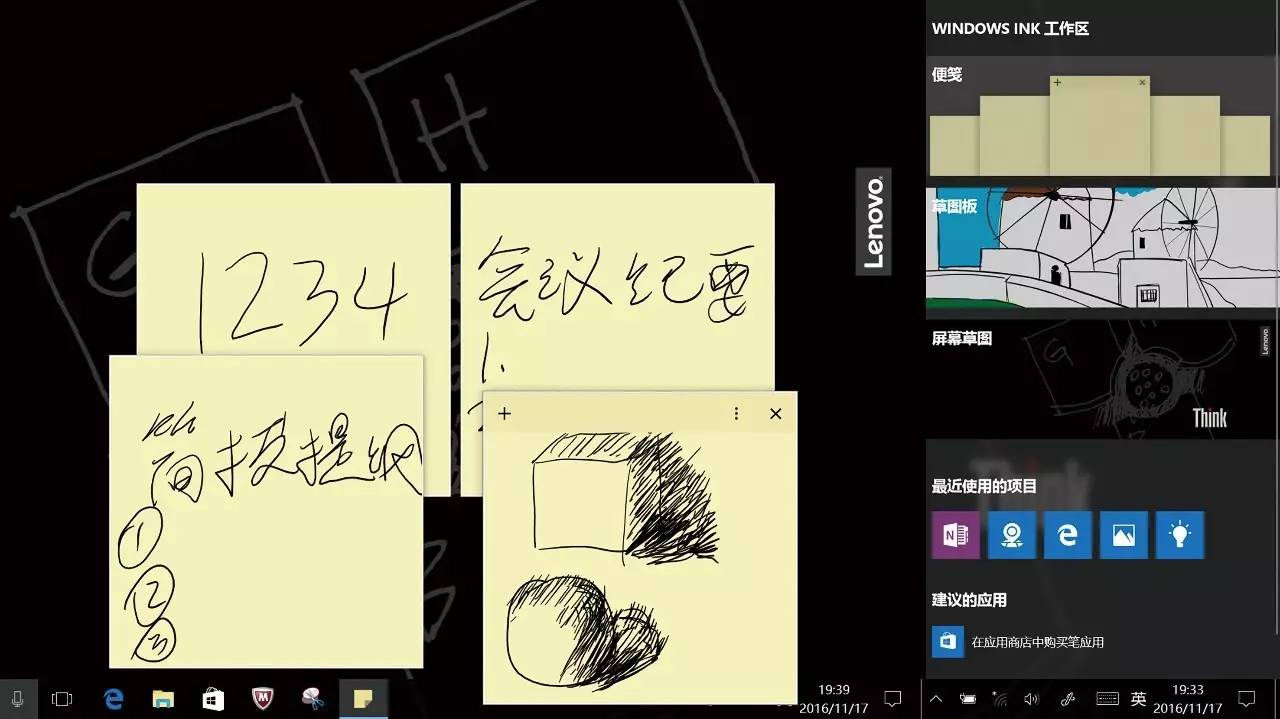Open Microsoft Edge from the taskbar

click(113, 699)
